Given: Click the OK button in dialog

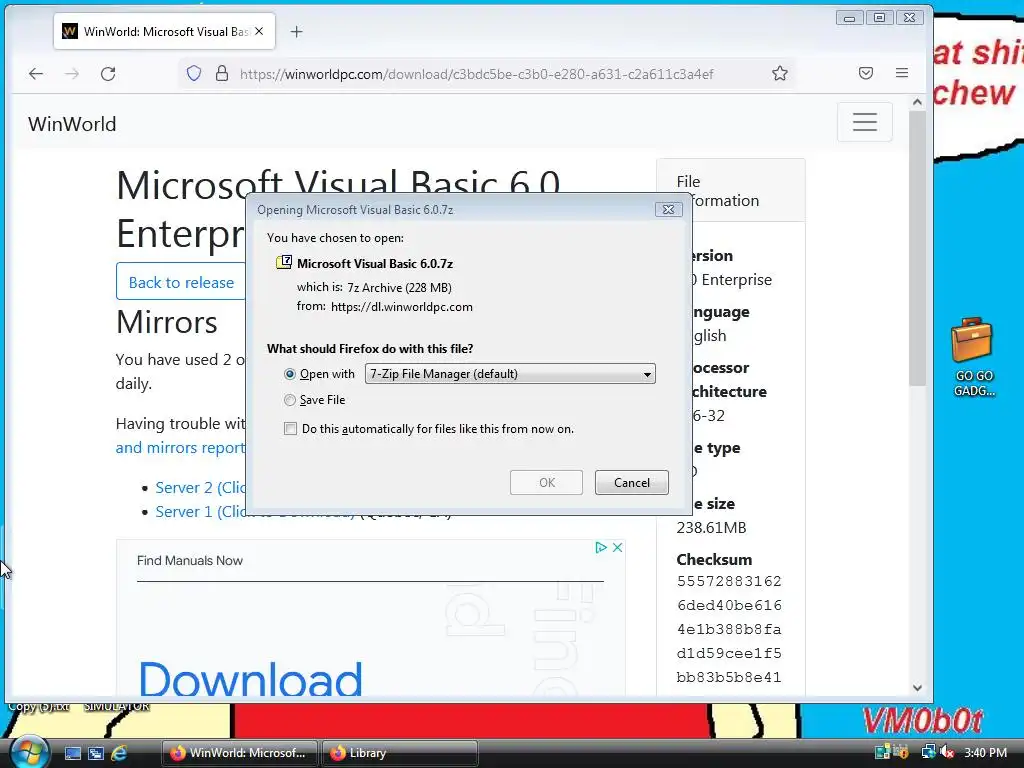Looking at the screenshot, I should pyautogui.click(x=547, y=483).
